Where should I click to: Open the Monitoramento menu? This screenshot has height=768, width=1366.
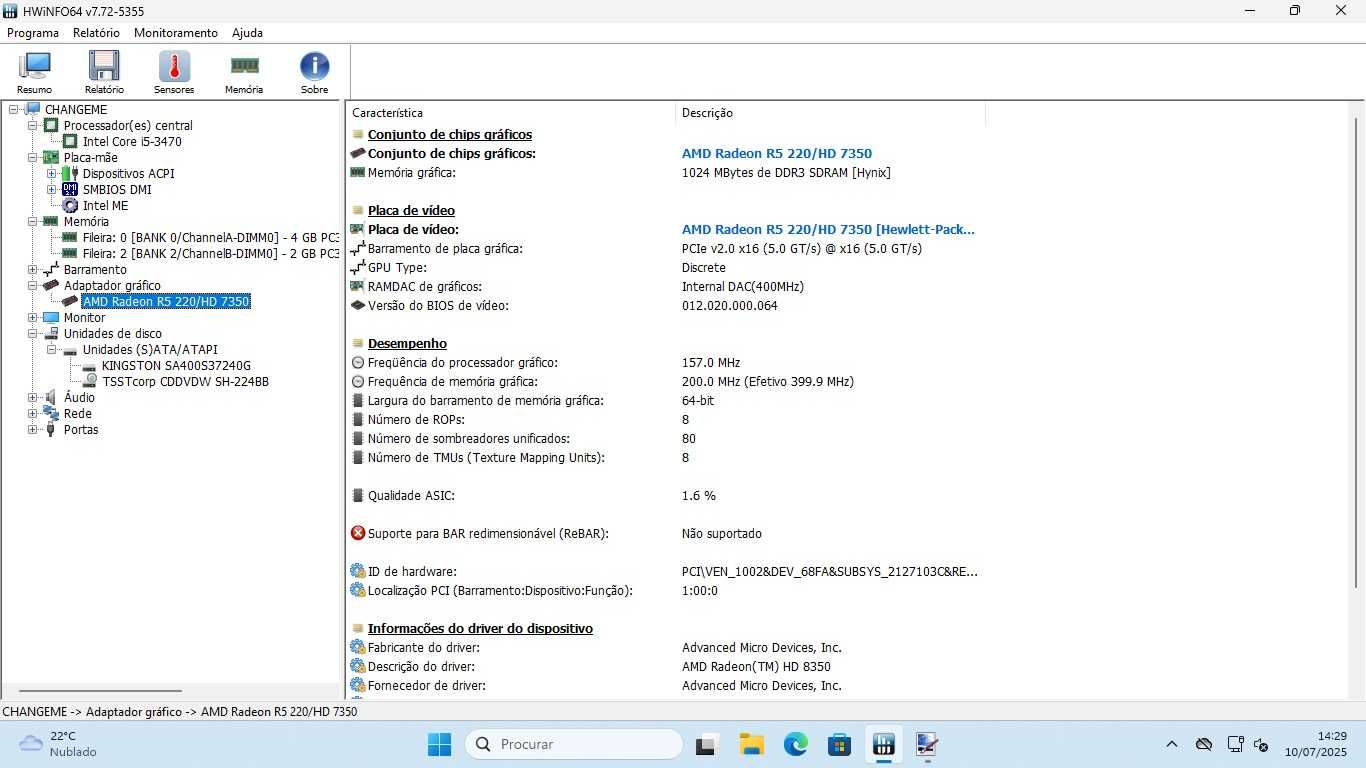[x=176, y=33]
